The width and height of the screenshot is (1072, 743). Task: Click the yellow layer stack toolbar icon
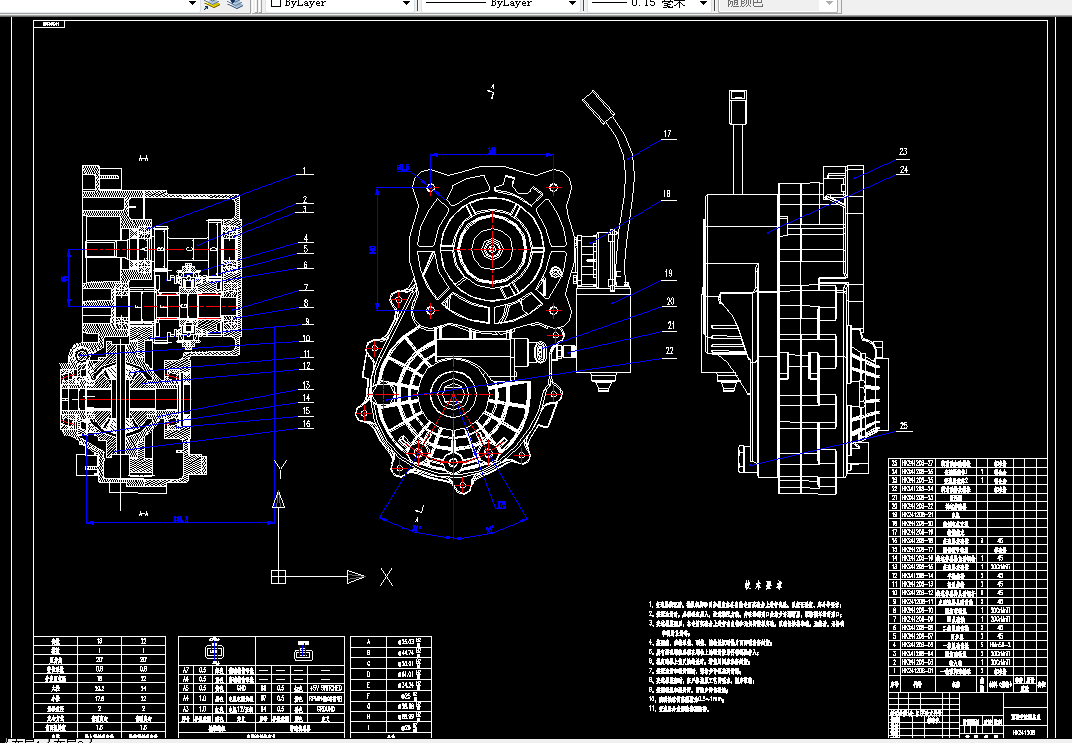click(211, 3)
